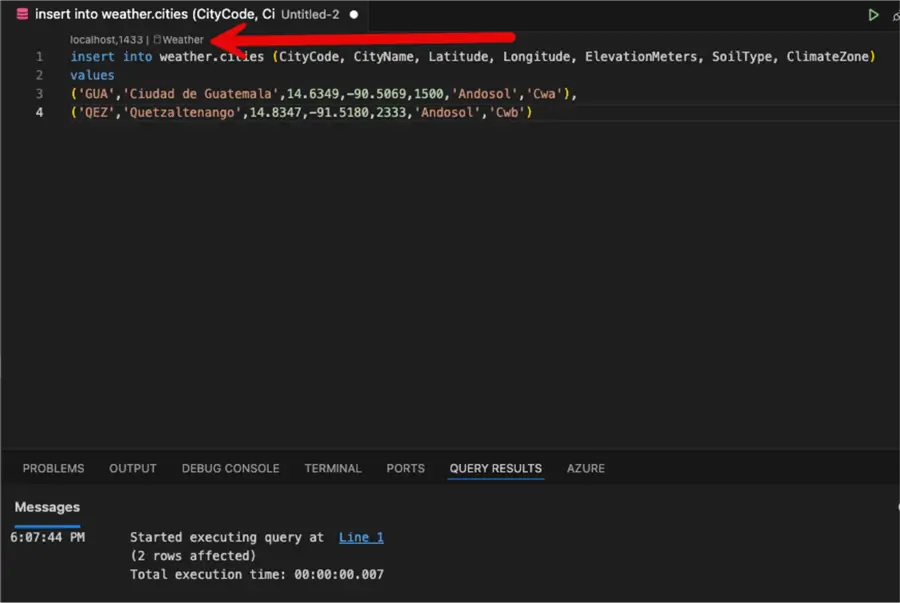The width and height of the screenshot is (900, 603).
Task: Click the disconnect icon at top right
Action: pos(896,14)
